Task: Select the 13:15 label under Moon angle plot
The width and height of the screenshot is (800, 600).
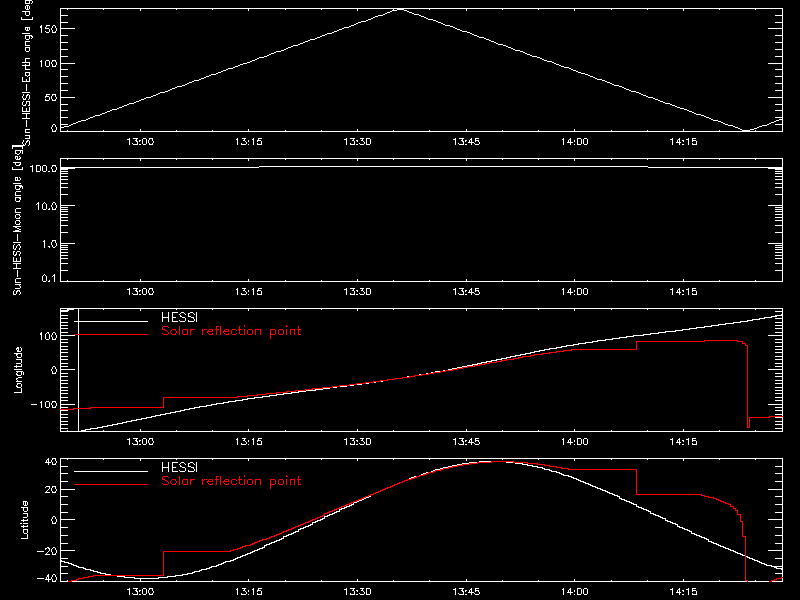Action: pyautogui.click(x=249, y=292)
